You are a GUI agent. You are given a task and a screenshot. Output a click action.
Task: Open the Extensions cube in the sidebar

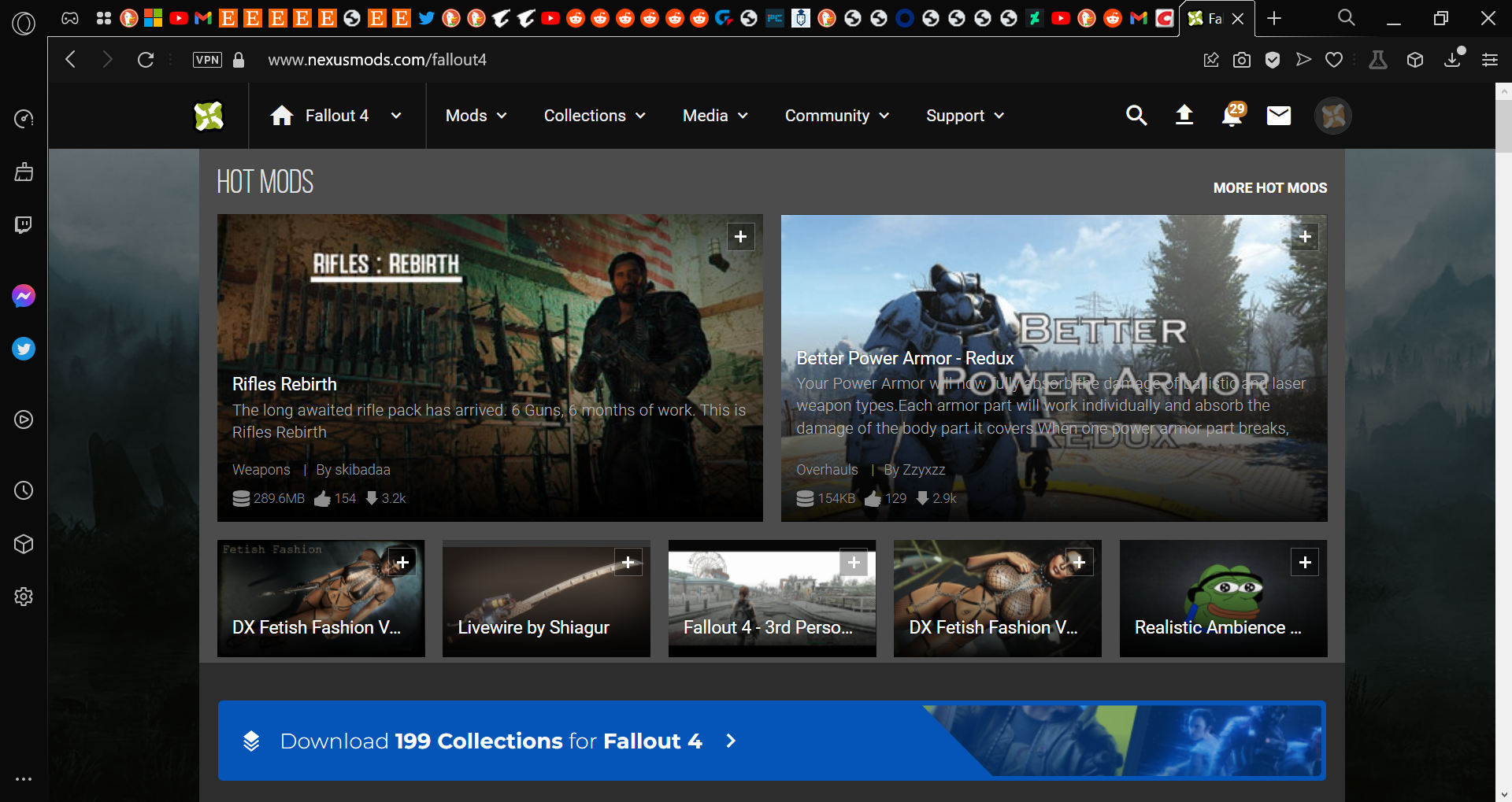[x=24, y=544]
